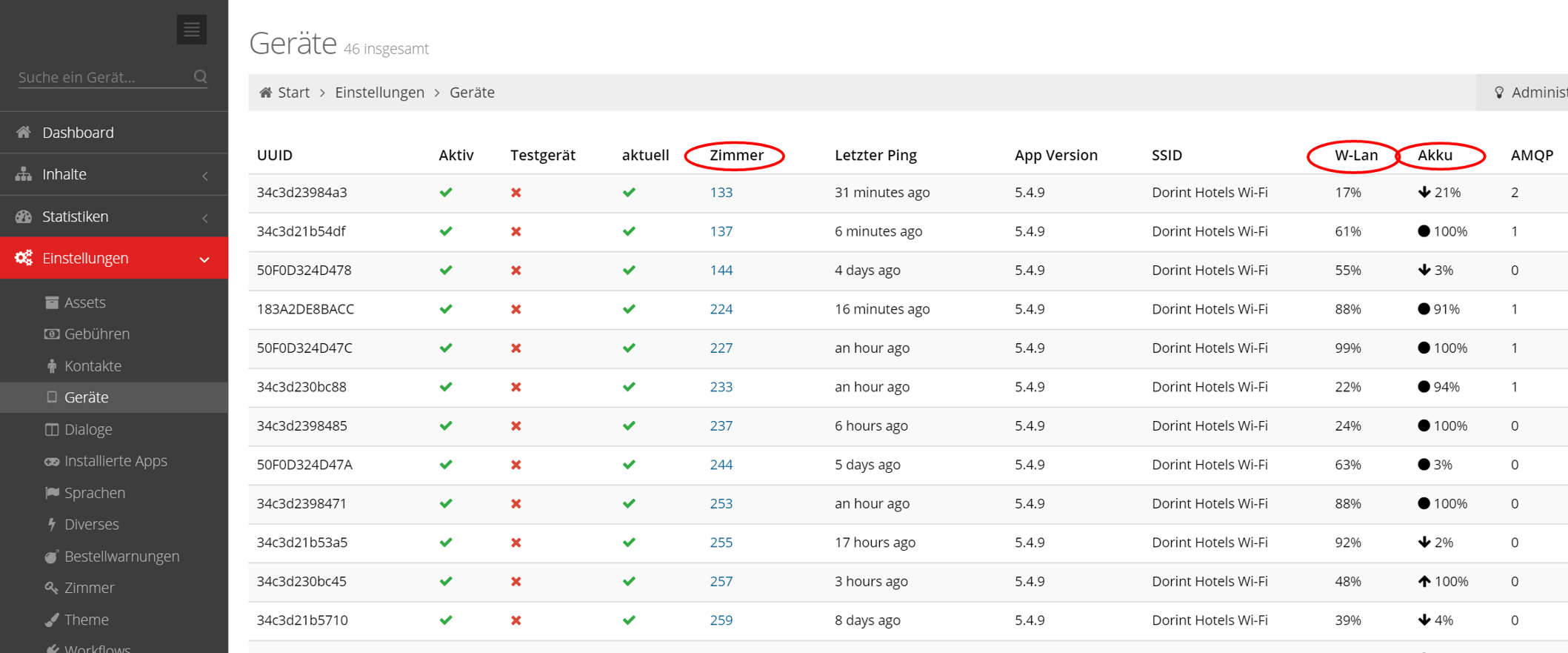
Task: Click the Sprachen flag icon
Action: pos(51,493)
